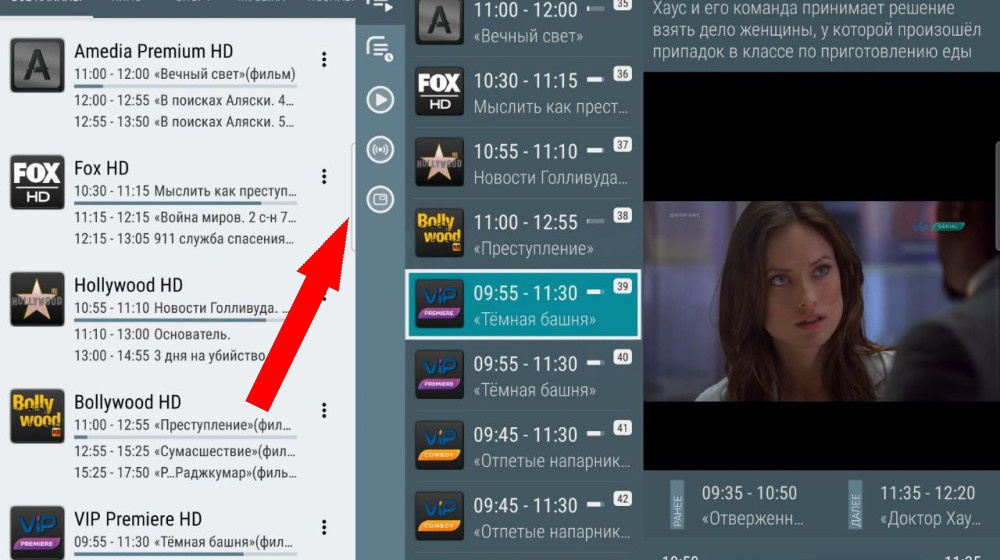Click the Bollywood HD channel title
The image size is (1000, 560).
click(128, 402)
